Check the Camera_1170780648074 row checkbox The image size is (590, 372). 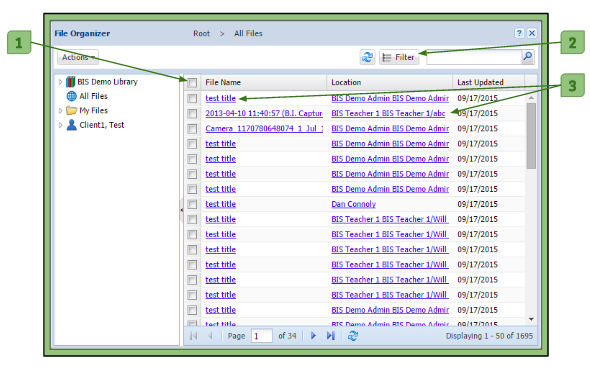point(192,129)
